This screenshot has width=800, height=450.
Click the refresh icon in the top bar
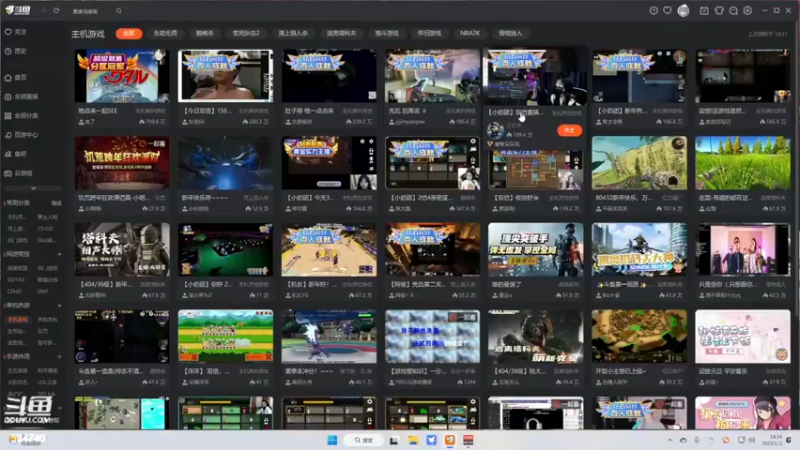pos(56,10)
